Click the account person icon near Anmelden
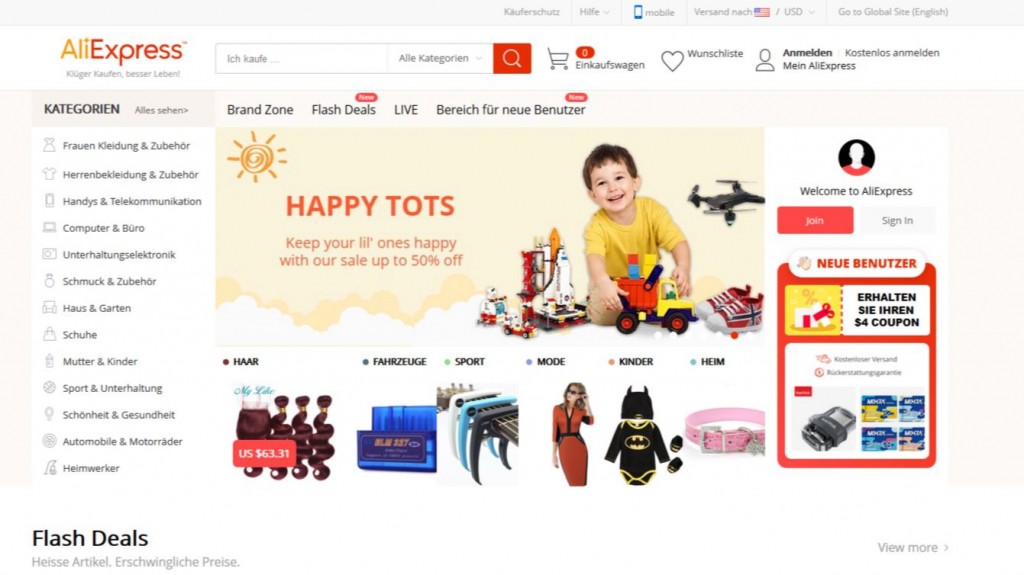Image resolution: width=1024 pixels, height=575 pixels. point(765,60)
